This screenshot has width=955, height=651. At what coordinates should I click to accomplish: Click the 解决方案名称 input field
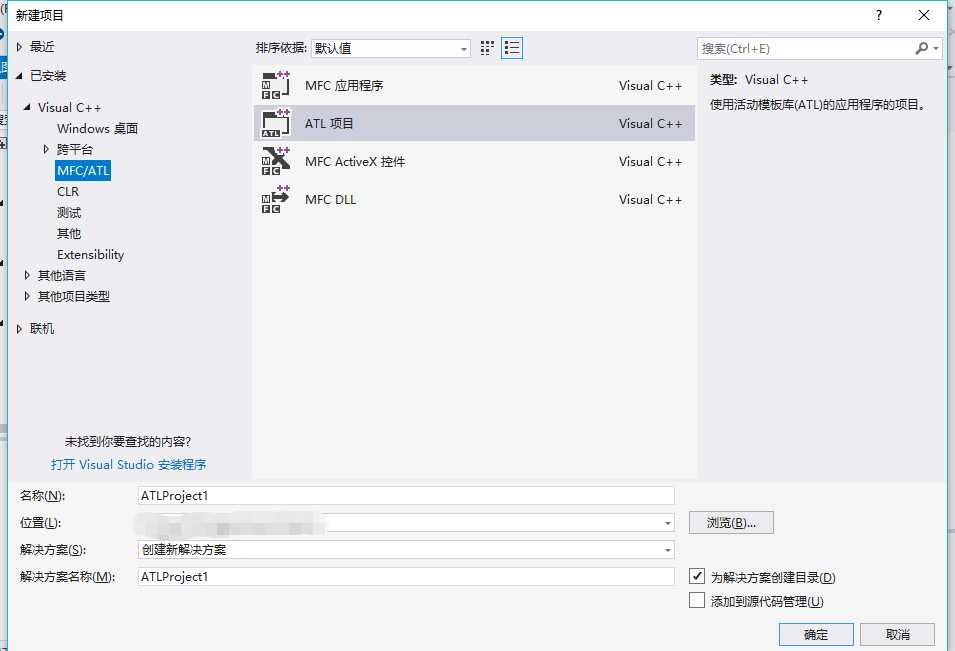406,576
